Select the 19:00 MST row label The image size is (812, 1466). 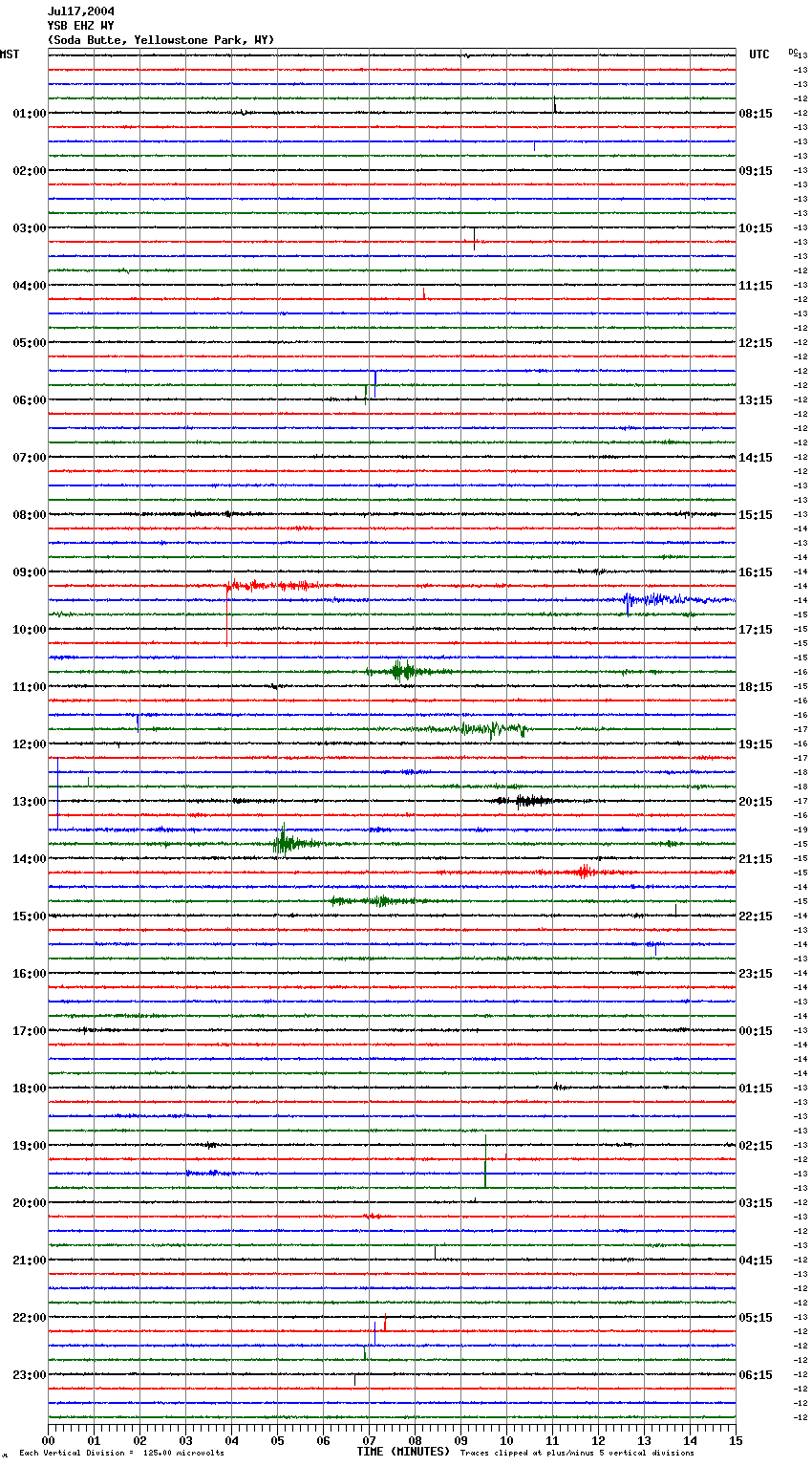tap(30, 1146)
